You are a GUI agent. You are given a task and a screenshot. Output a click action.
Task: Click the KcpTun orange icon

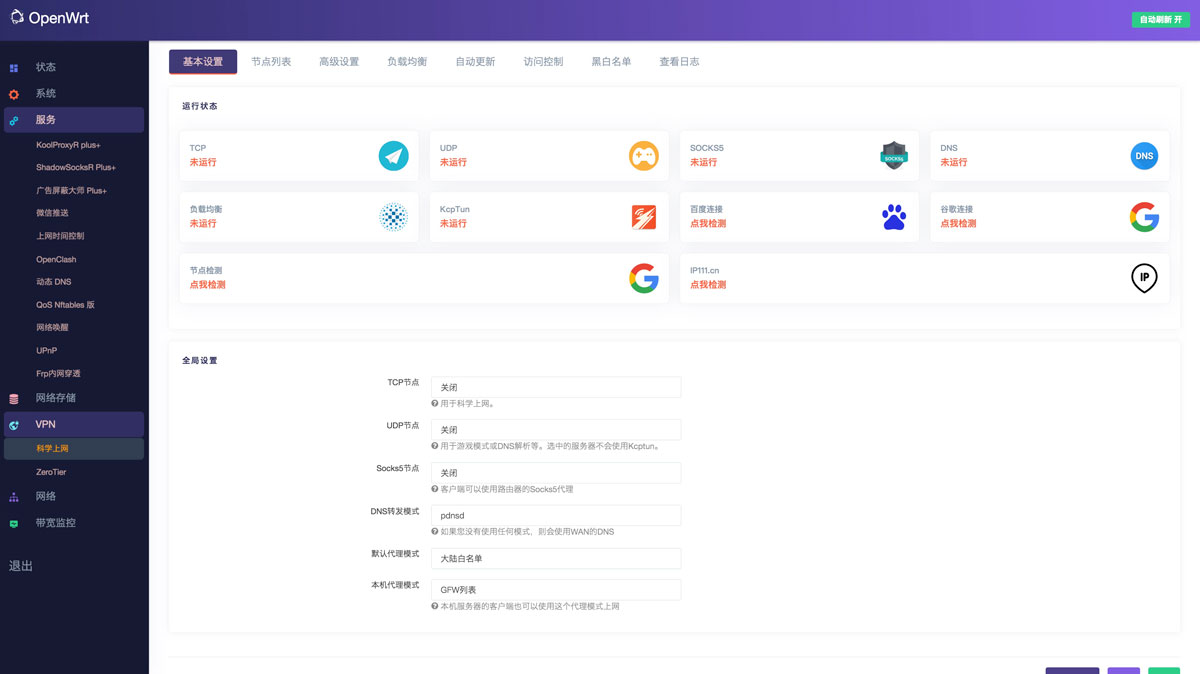click(643, 217)
